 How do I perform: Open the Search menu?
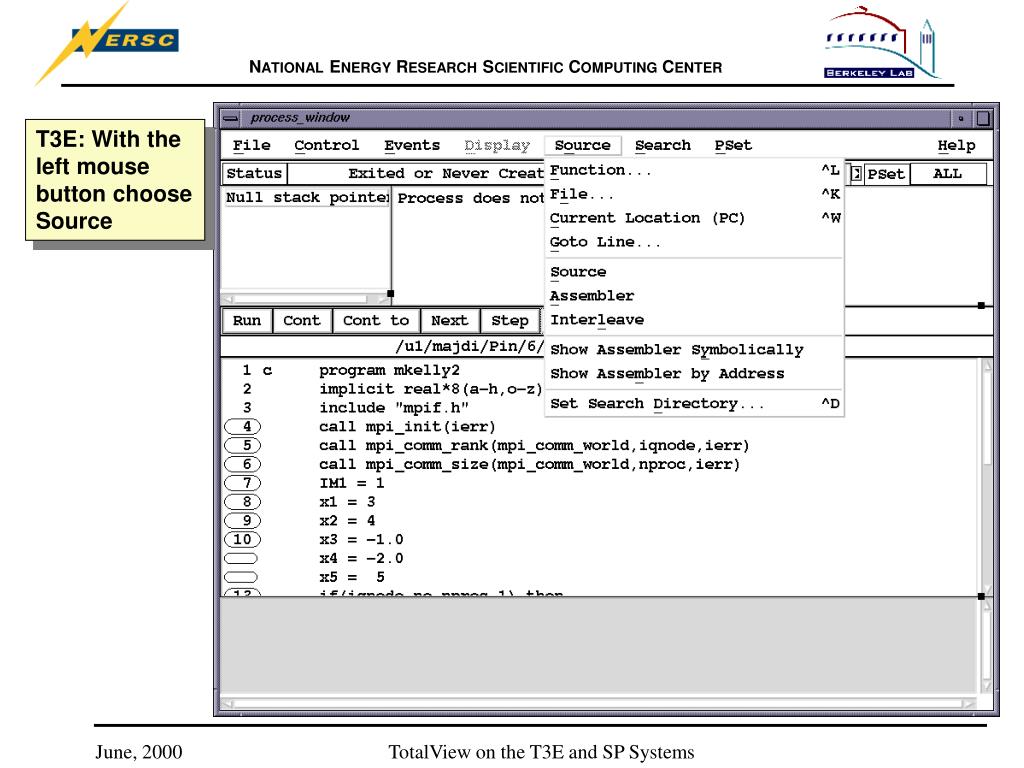pos(663,145)
